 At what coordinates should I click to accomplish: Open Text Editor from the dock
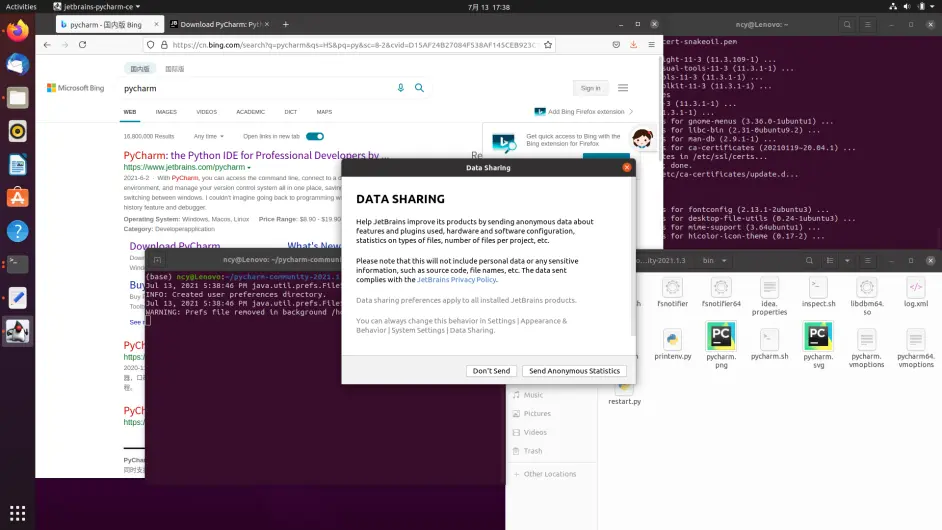17,297
